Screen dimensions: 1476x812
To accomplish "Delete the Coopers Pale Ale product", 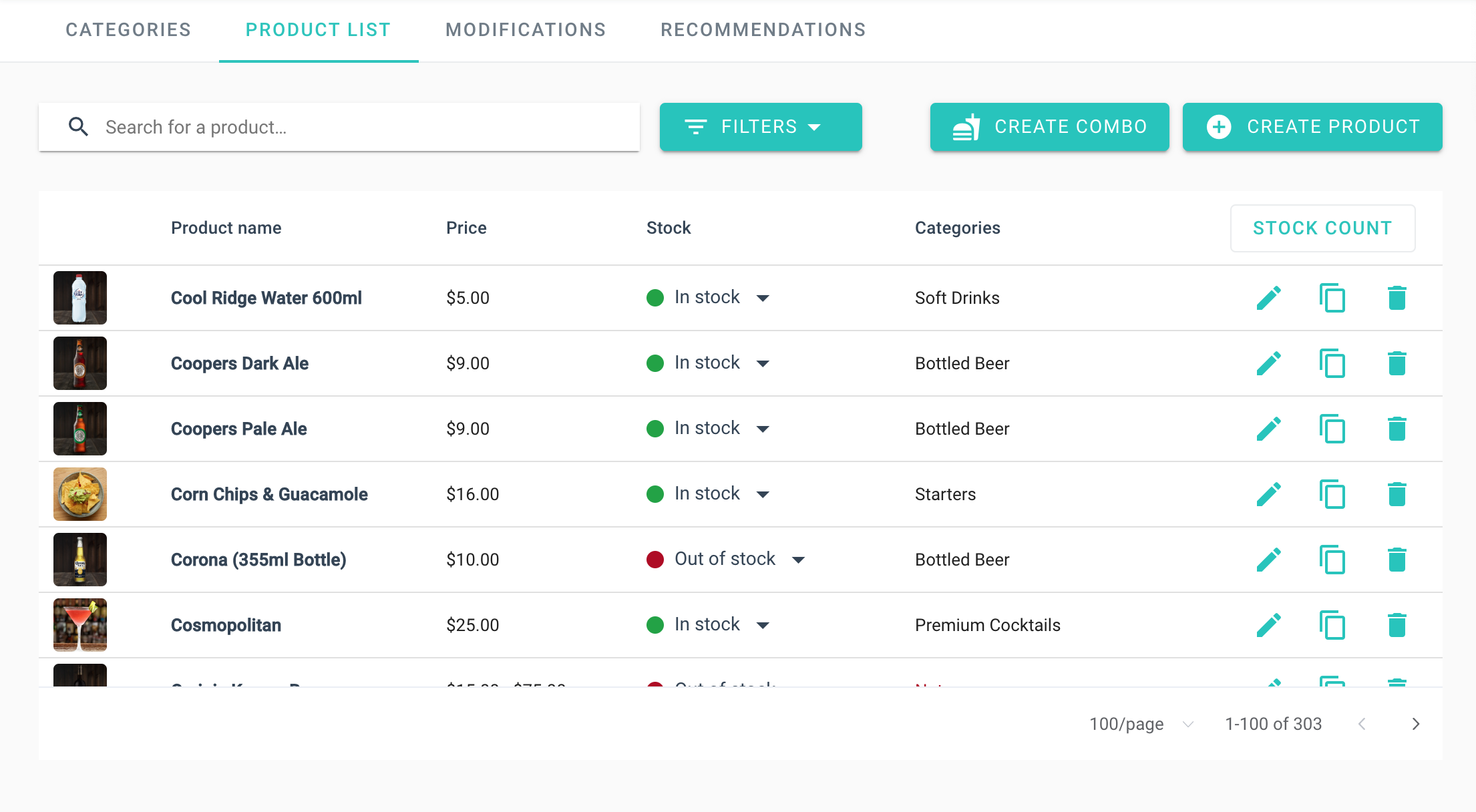I will pos(1397,429).
